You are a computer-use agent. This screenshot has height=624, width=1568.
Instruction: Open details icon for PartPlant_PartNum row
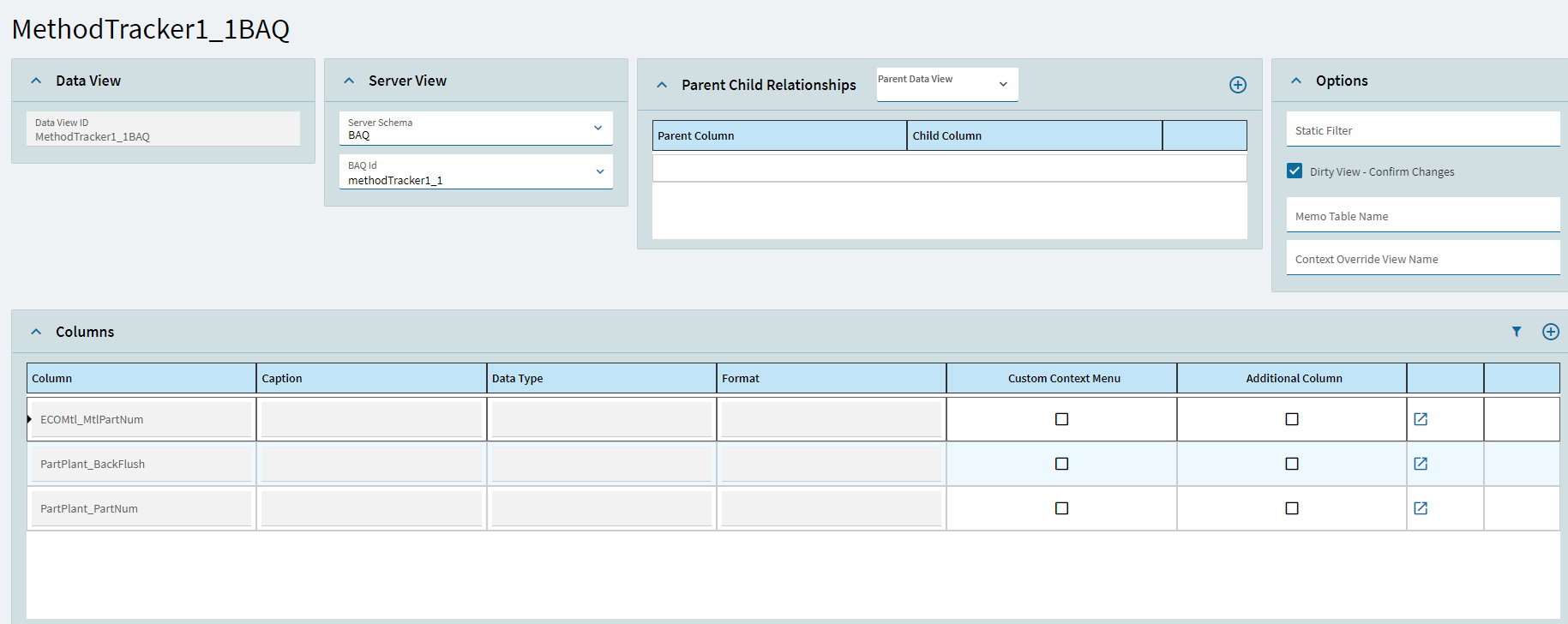1420,508
